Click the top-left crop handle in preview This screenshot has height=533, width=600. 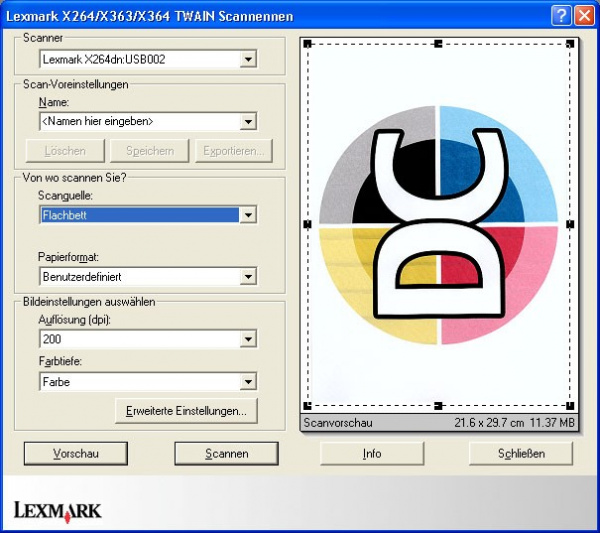pyautogui.click(x=306, y=43)
